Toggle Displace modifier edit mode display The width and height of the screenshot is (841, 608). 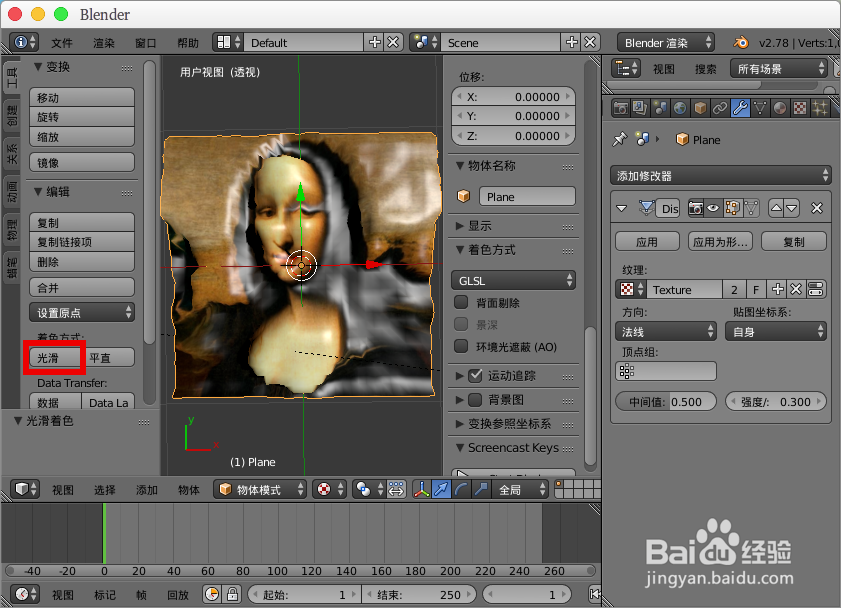(x=732, y=208)
